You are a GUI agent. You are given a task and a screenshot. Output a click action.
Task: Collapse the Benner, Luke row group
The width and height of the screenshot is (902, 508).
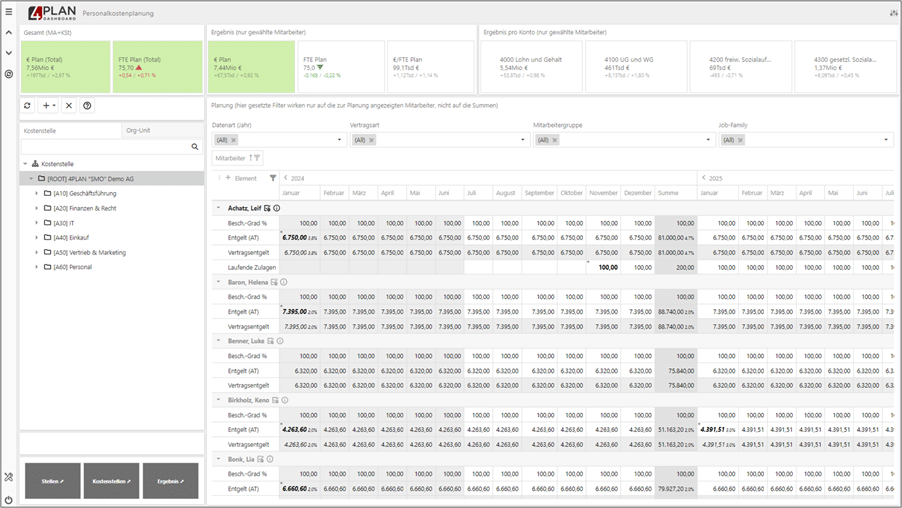pos(219,341)
